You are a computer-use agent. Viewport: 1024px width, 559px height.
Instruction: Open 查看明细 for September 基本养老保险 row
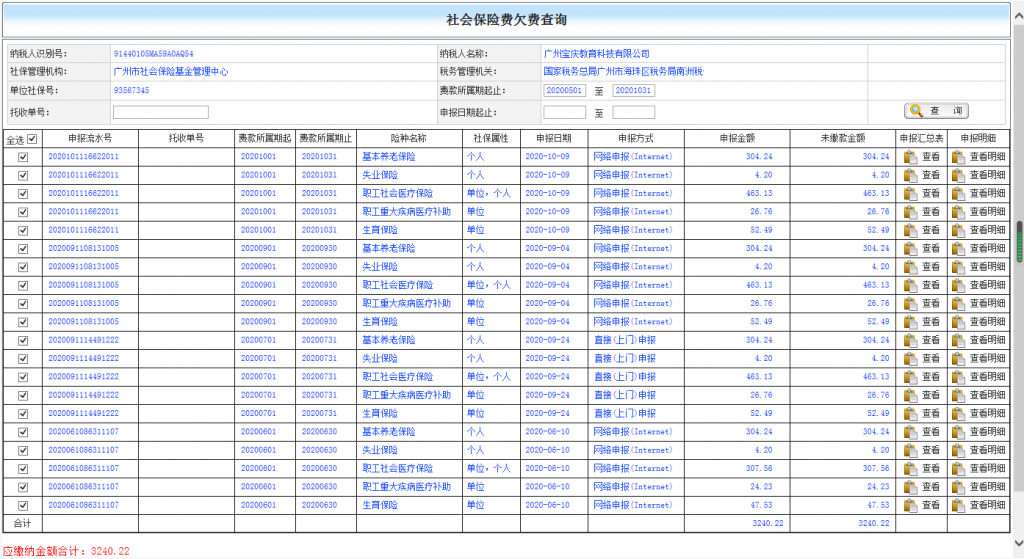pyautogui.click(x=978, y=248)
